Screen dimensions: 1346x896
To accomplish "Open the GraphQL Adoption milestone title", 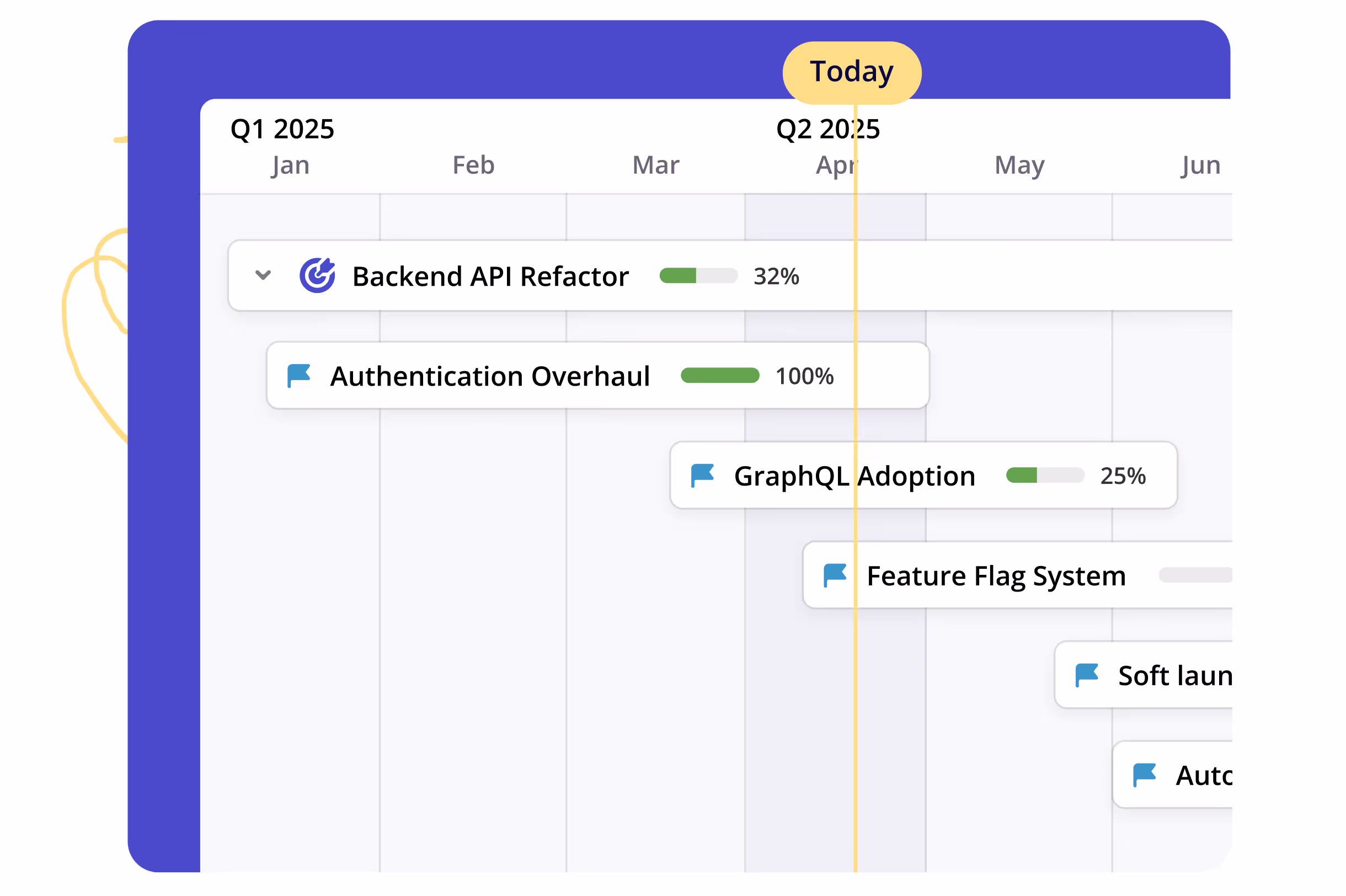I will point(854,477).
